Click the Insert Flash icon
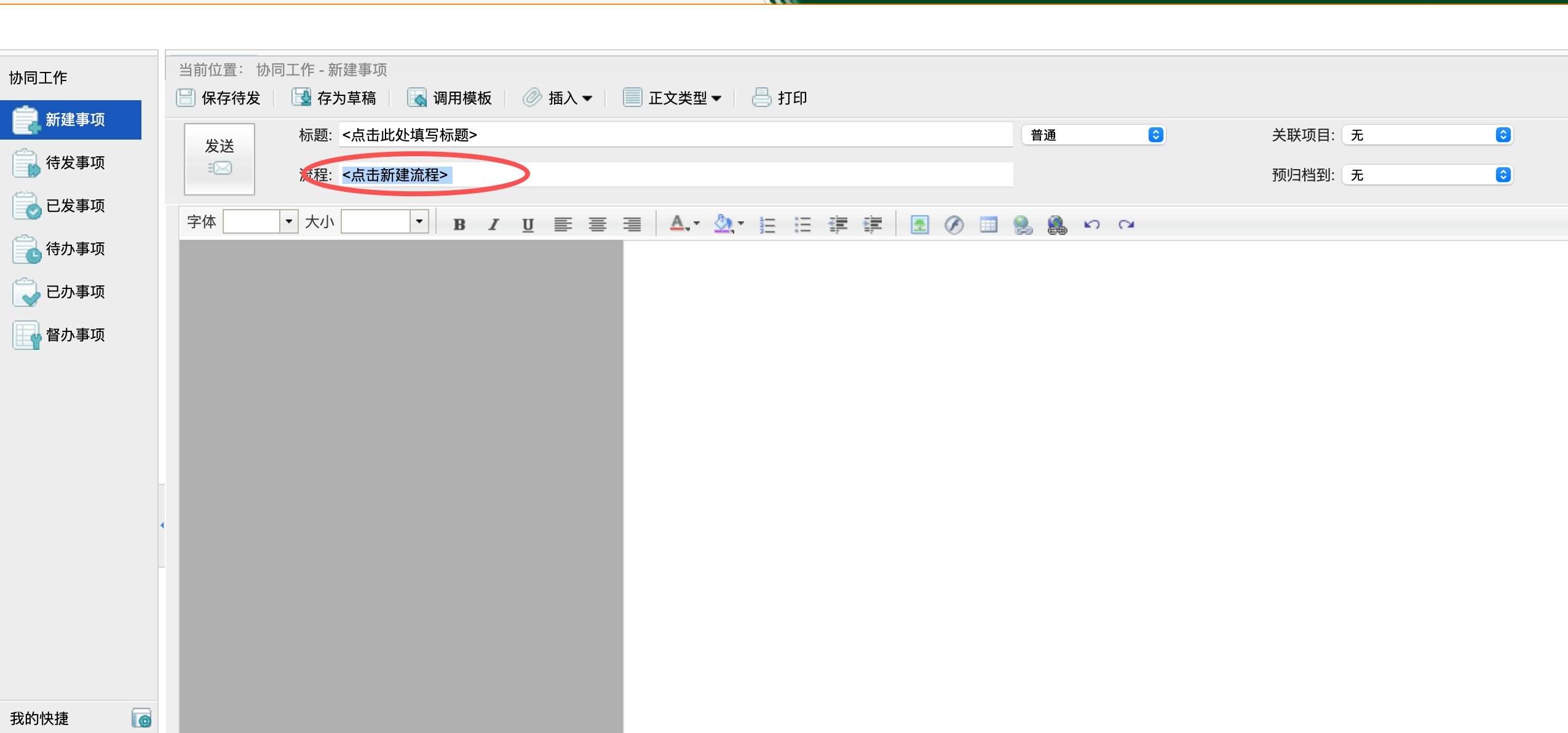The height and width of the screenshot is (733, 1568). pyautogui.click(x=954, y=224)
